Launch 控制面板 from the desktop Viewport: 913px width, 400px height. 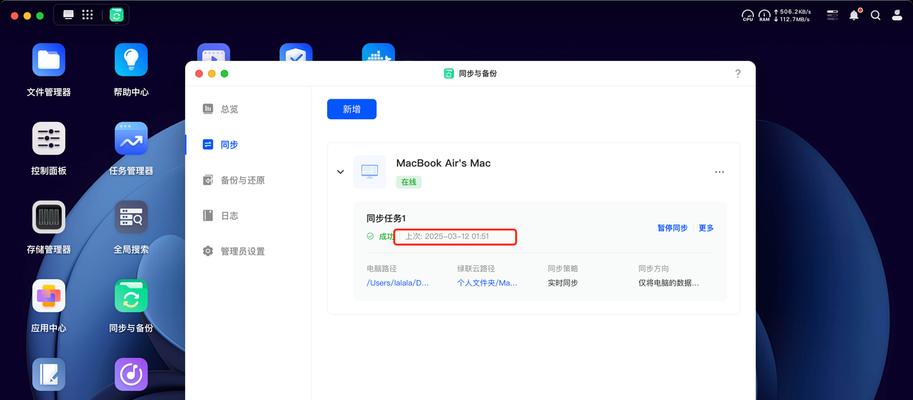coord(48,139)
